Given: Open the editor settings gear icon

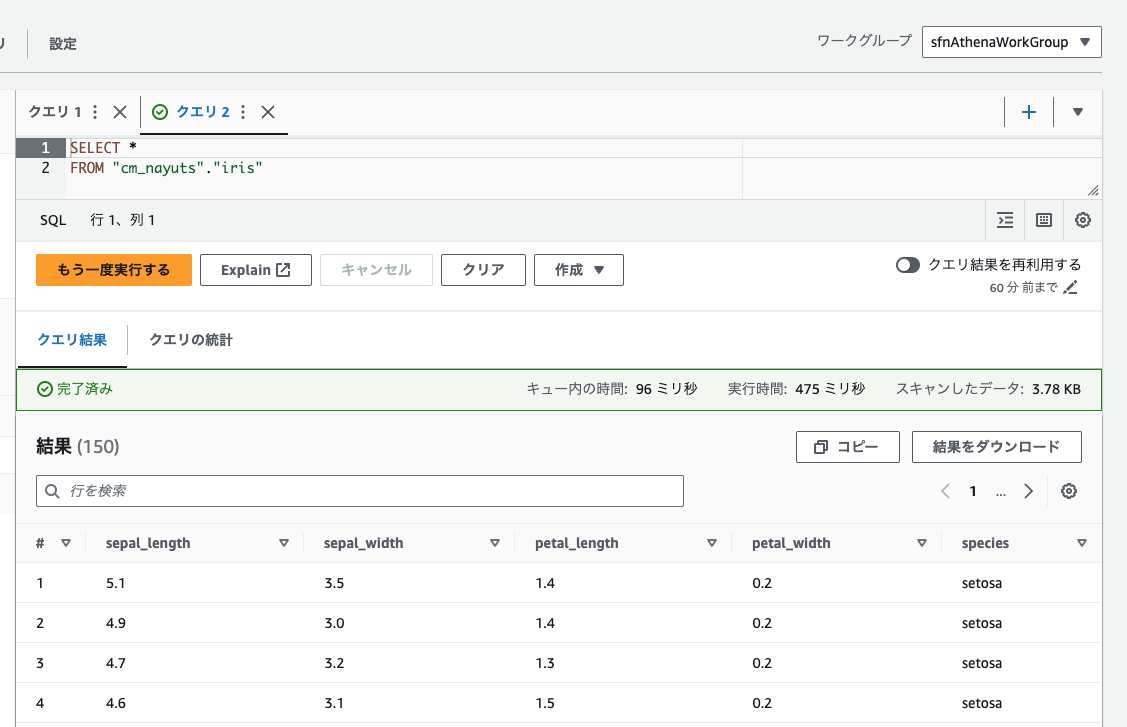Looking at the screenshot, I should tap(1083, 219).
